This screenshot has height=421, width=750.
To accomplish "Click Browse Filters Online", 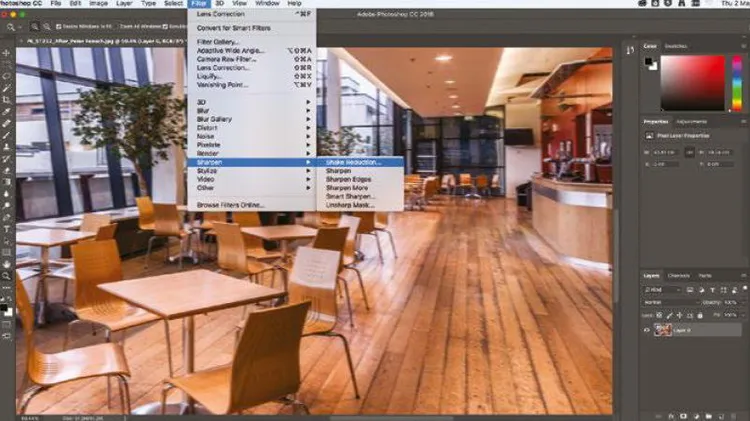I will point(252,205).
